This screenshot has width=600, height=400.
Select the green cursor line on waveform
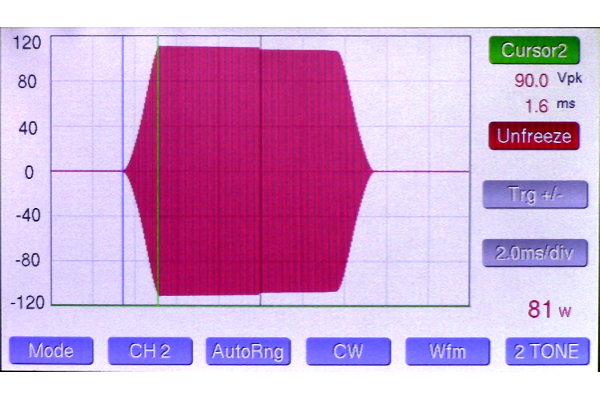click(158, 170)
